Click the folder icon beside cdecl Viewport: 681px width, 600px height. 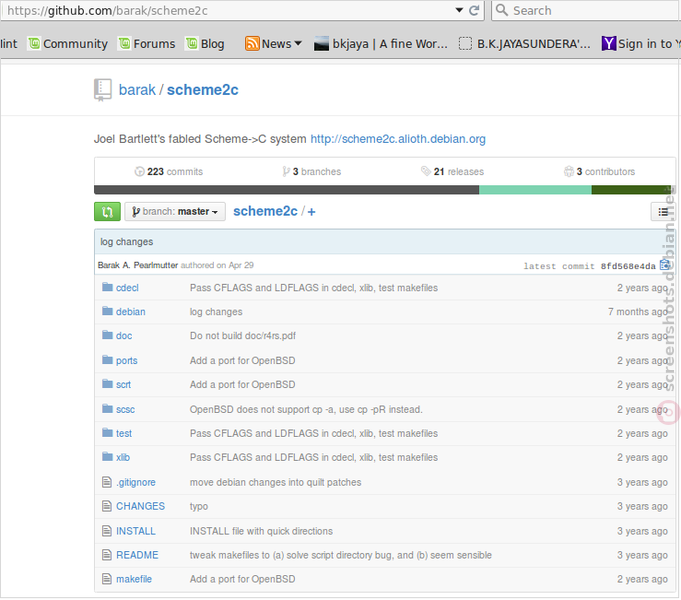point(107,287)
